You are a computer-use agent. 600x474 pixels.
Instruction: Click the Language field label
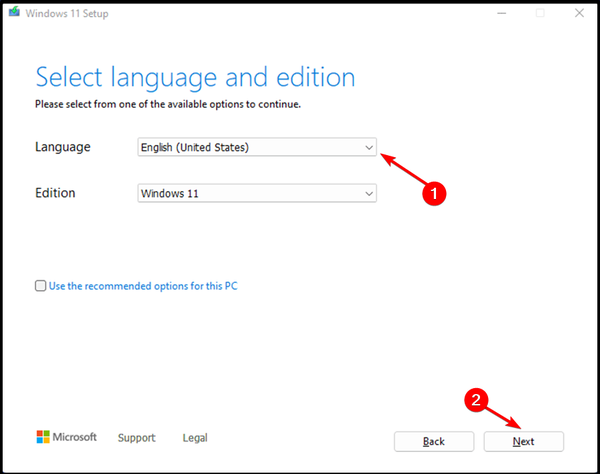pos(63,147)
